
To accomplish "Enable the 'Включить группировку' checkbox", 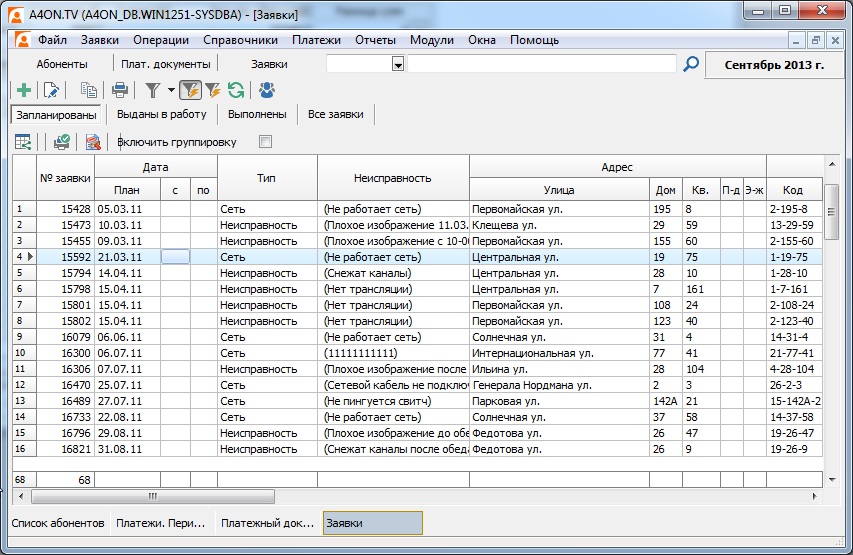I will 265,142.
